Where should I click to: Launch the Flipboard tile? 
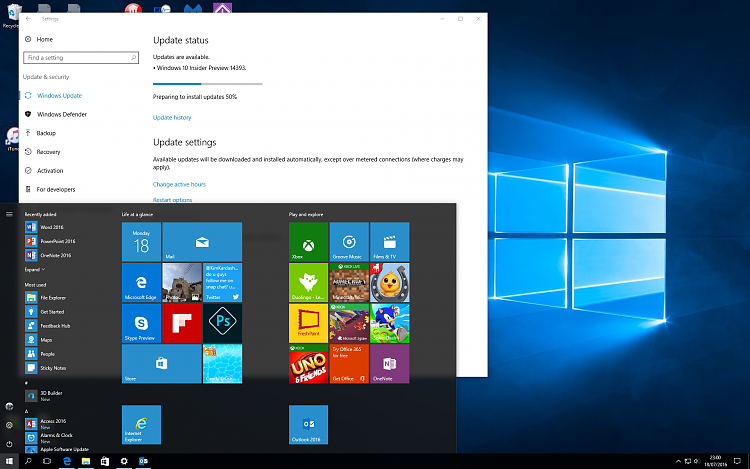click(182, 323)
